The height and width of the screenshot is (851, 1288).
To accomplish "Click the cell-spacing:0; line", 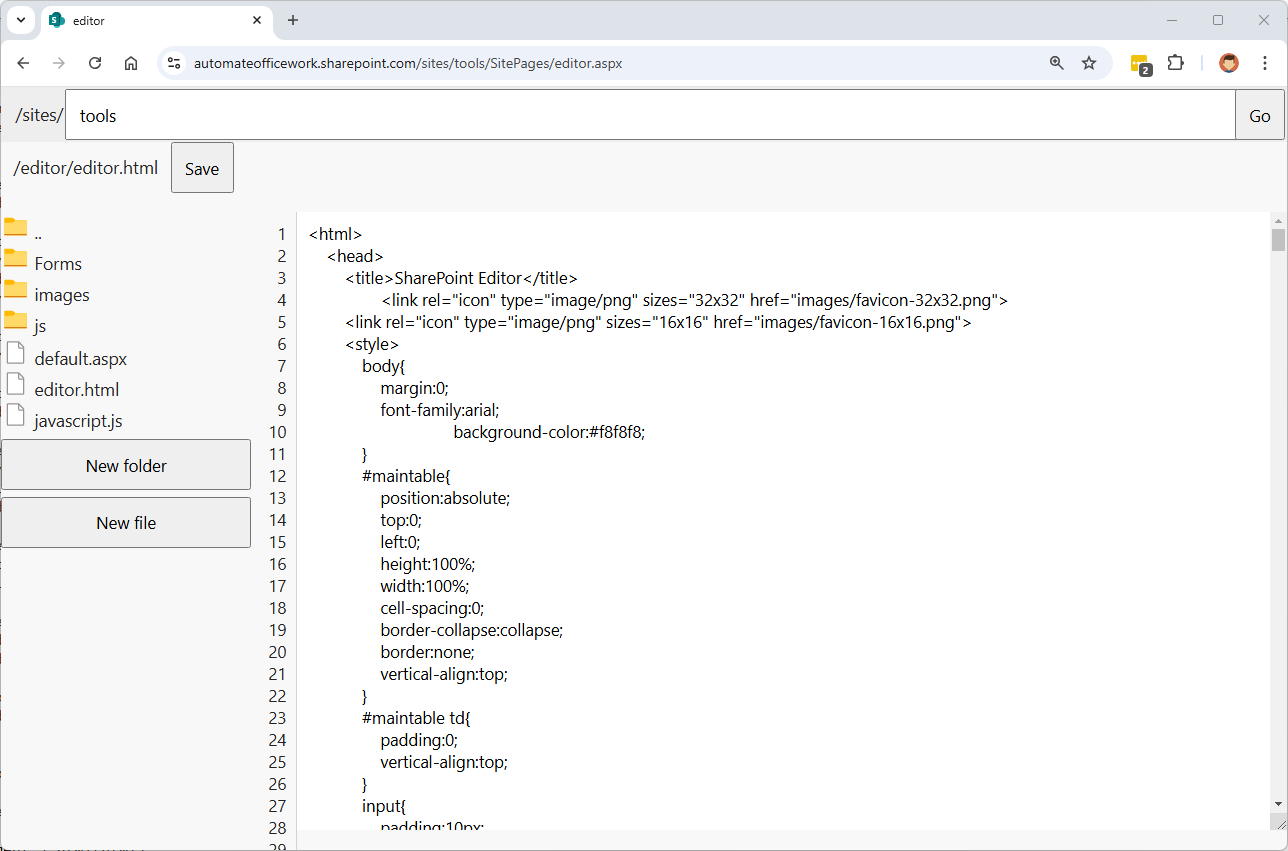I will point(432,608).
